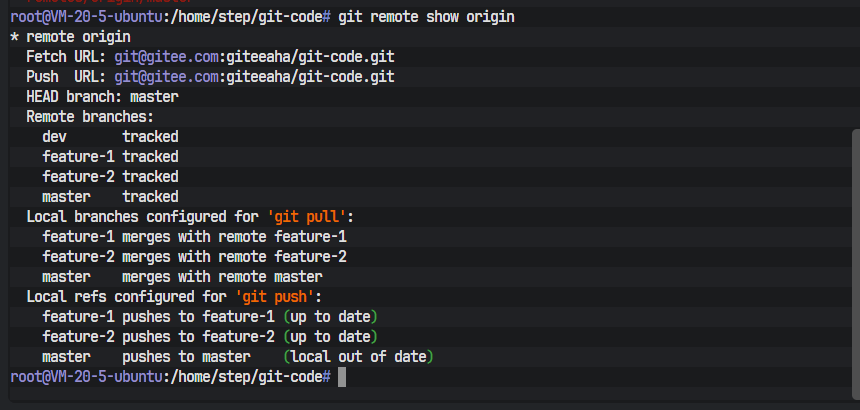This screenshot has width=860, height=410.
Task: Click the 'feature-2 tracked' remote branch line
Action: [110, 177]
